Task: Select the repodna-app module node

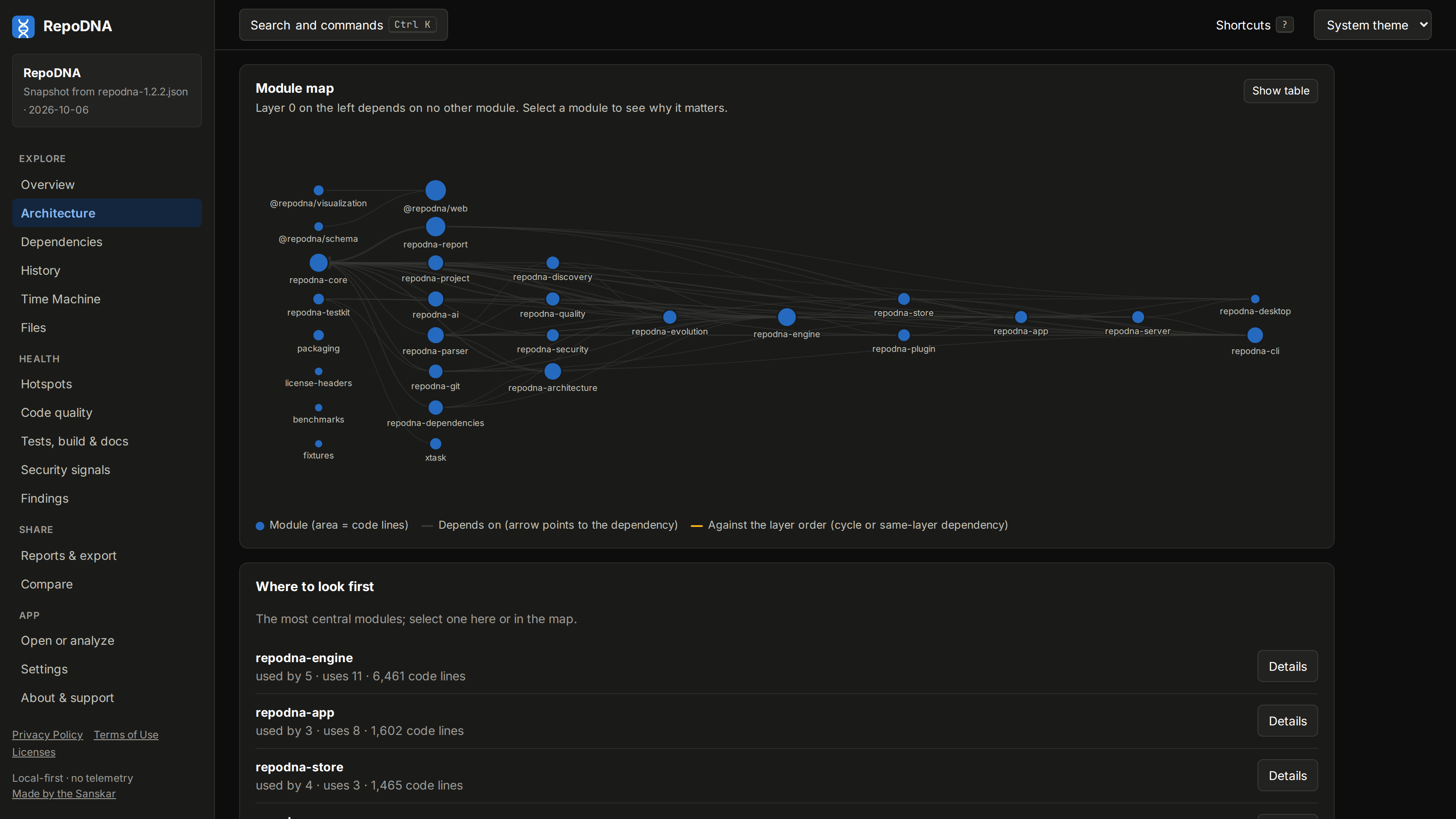Action: tap(1021, 317)
